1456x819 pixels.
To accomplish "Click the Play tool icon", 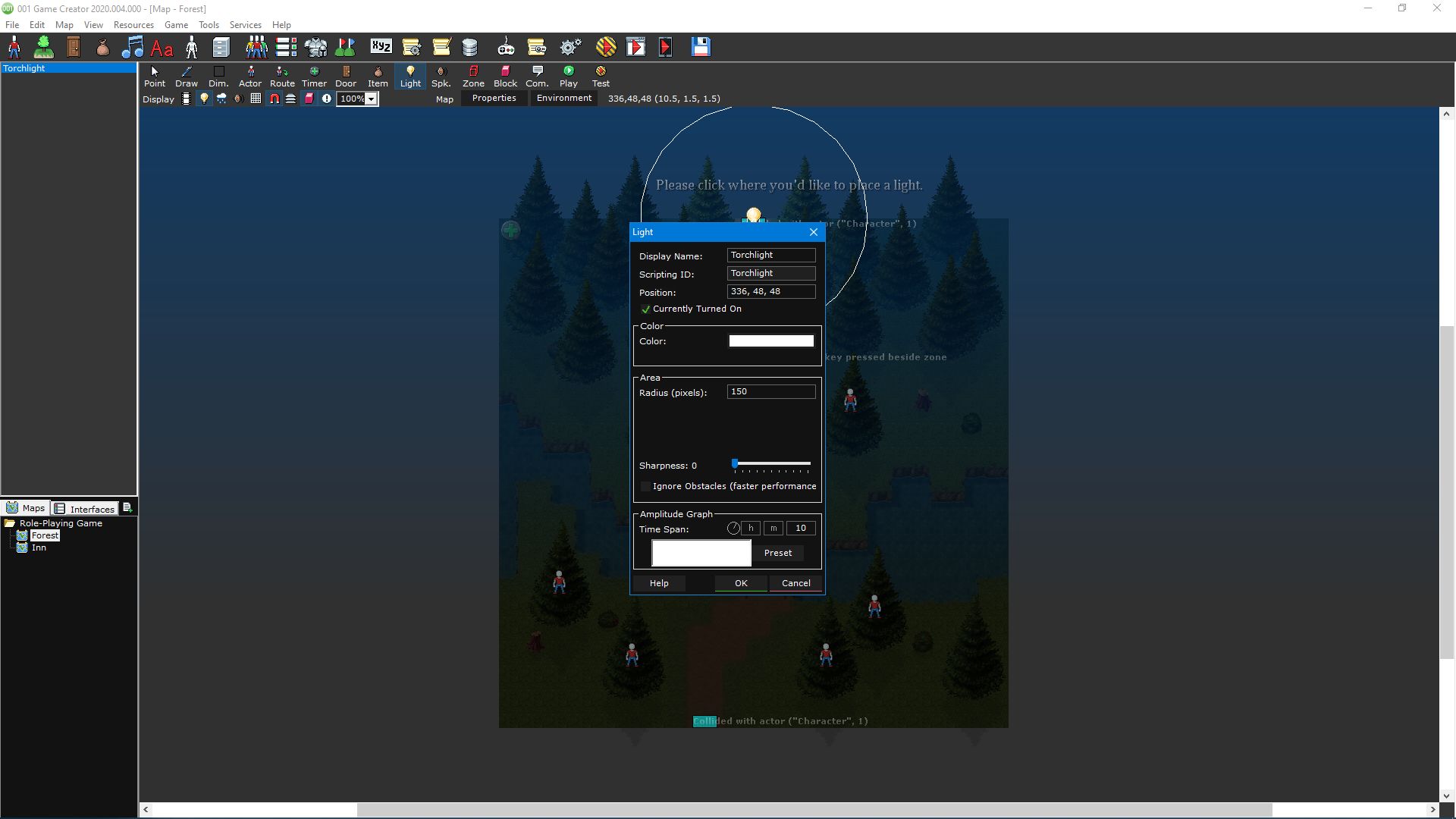I will 569,77.
